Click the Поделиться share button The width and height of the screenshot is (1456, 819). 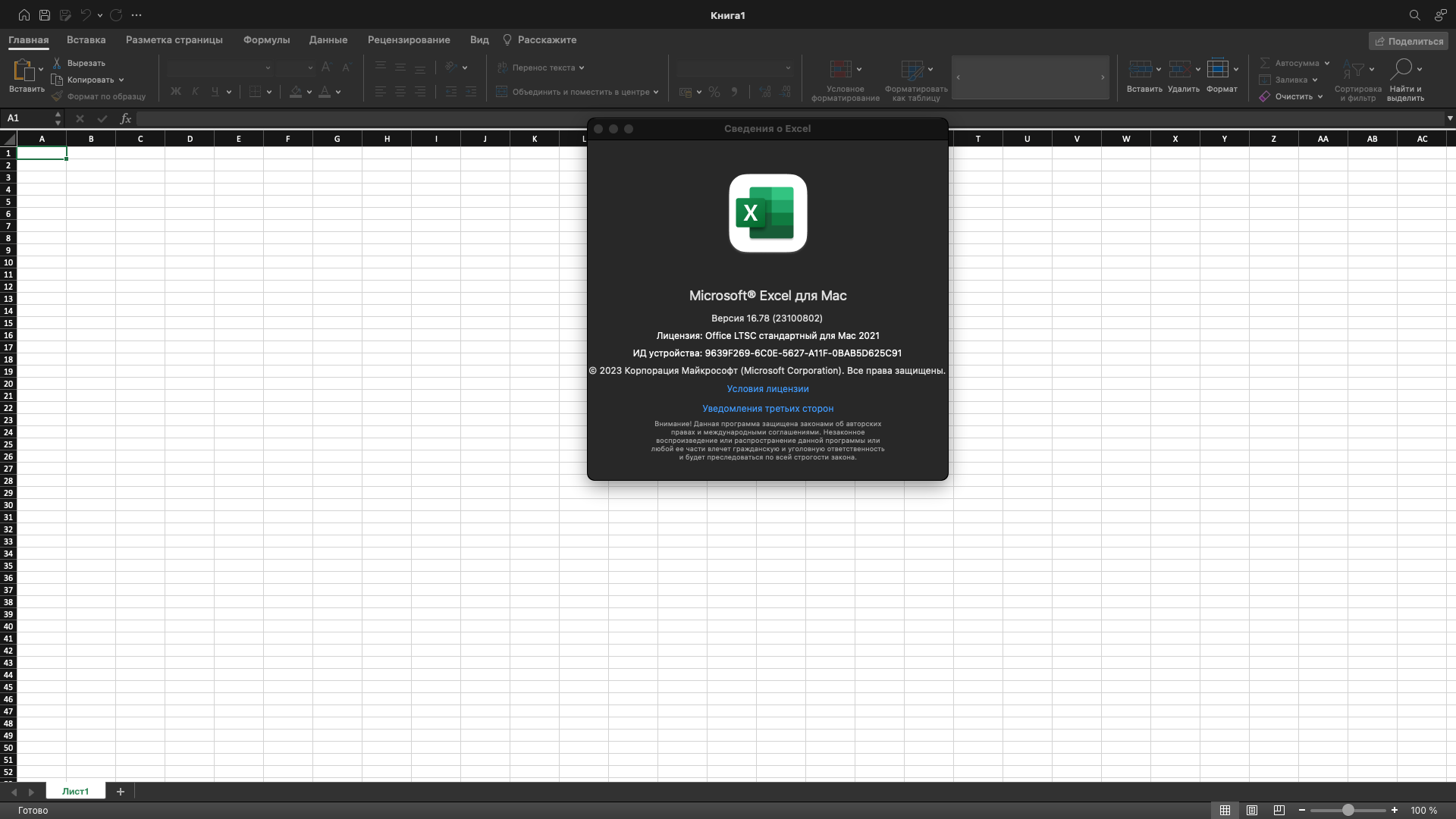(1408, 41)
